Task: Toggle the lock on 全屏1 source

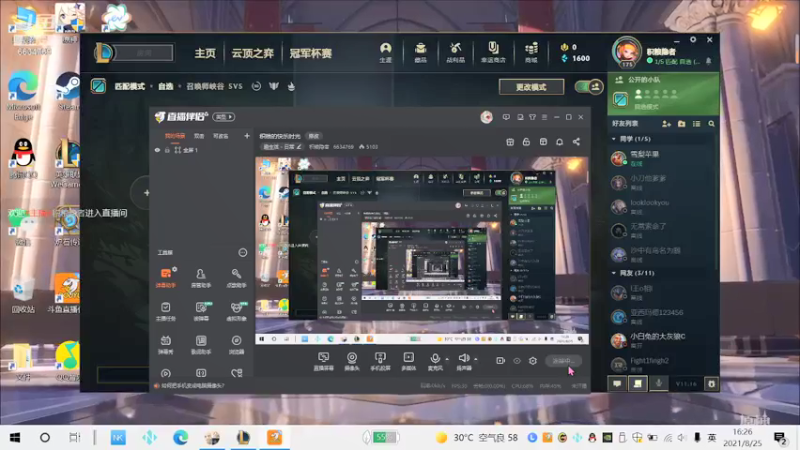Action: pyautogui.click(x=167, y=150)
